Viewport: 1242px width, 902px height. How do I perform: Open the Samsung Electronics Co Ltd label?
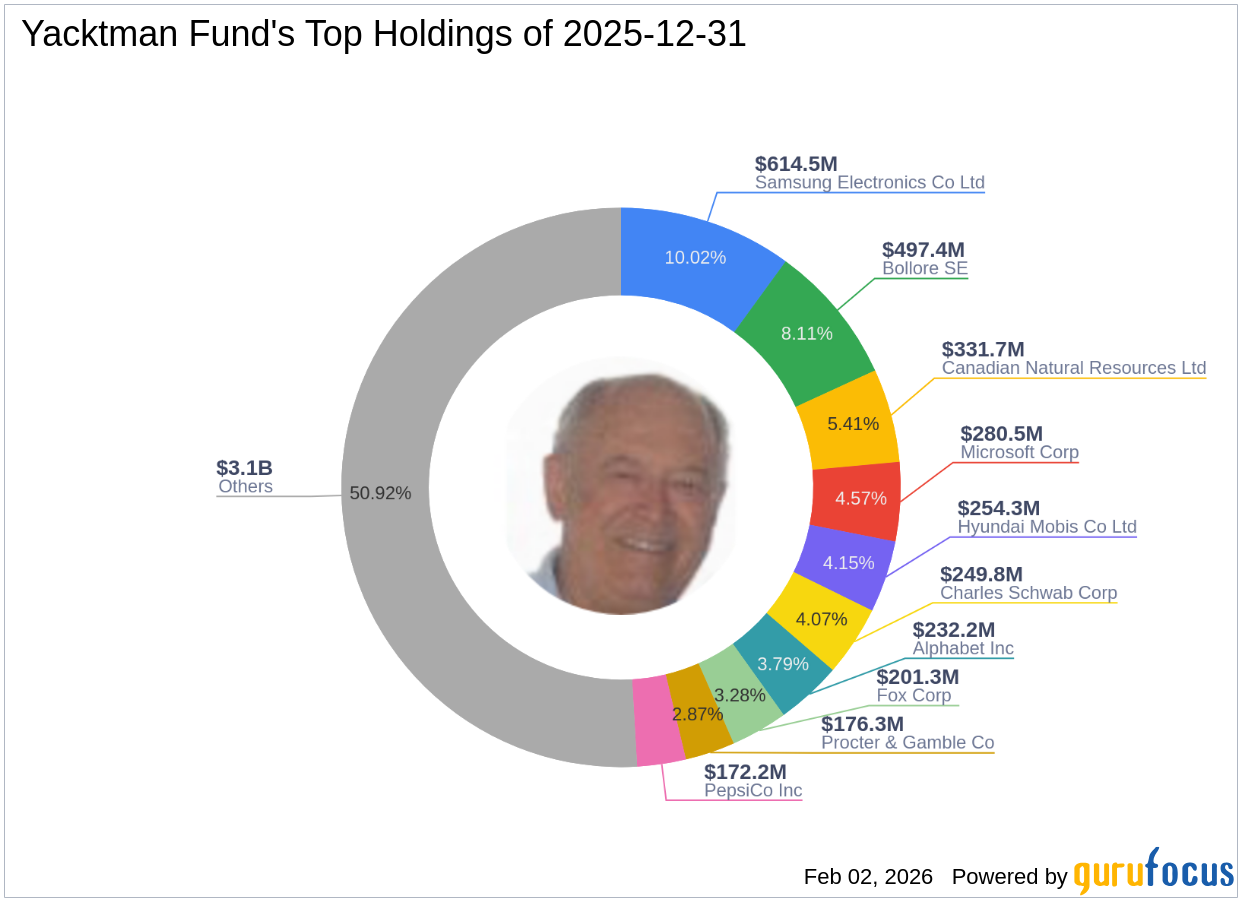[869, 182]
